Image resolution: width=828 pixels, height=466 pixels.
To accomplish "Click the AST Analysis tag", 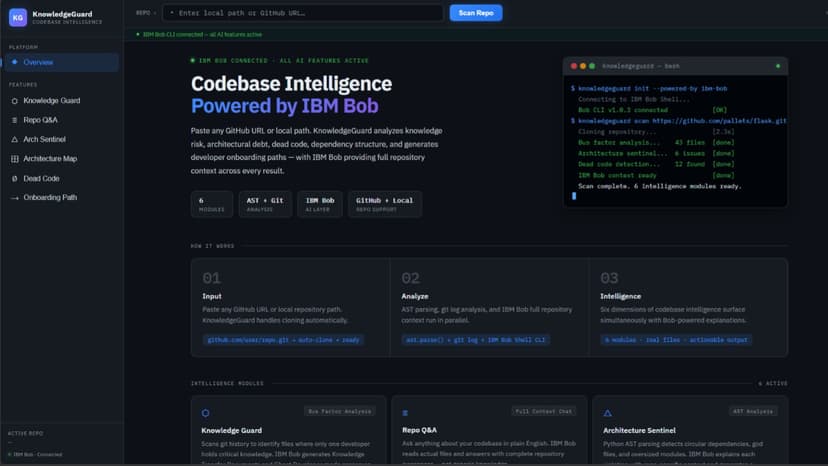I will tap(753, 411).
